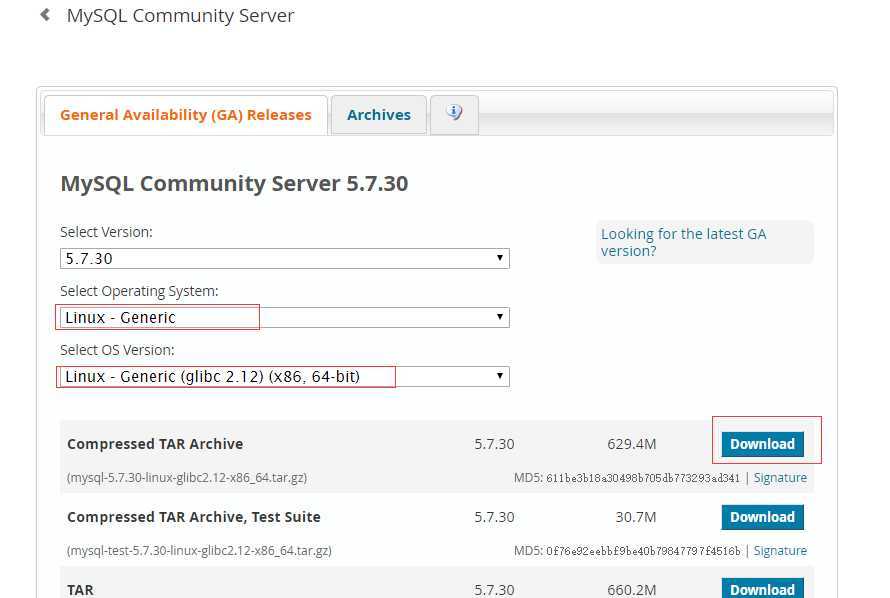Click the 'MySQL Community Server 5.7.30' heading
890x598 pixels.
point(234,184)
